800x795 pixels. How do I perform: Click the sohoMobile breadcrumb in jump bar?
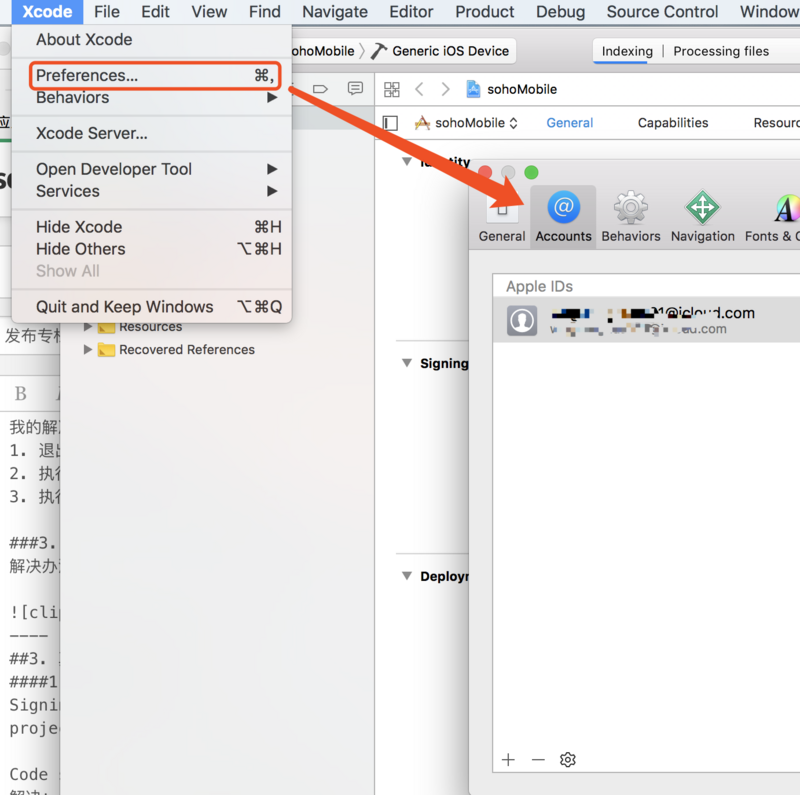[521, 89]
